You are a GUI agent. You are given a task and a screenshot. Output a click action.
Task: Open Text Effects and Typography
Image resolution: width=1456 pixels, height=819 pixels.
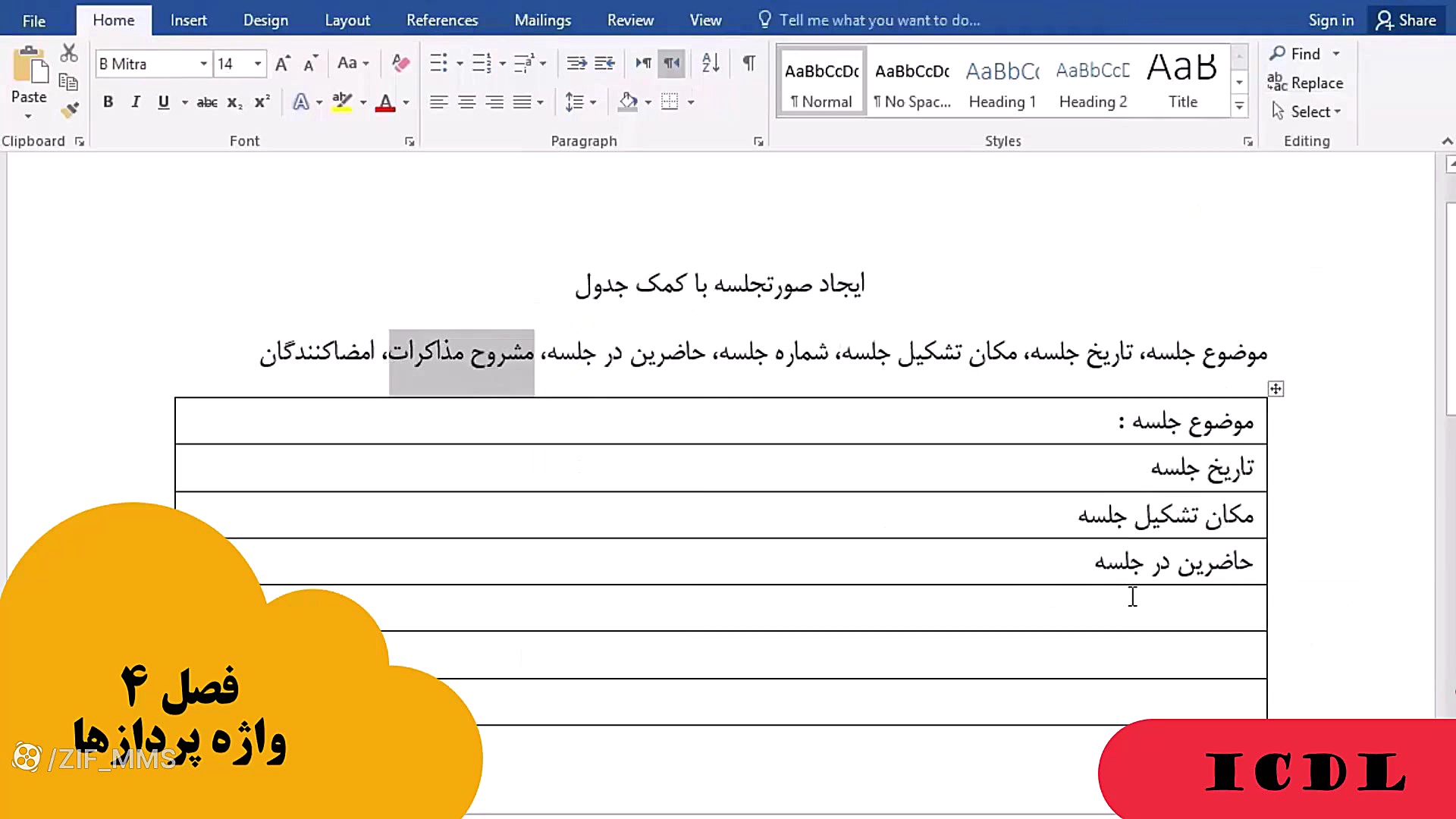301,102
